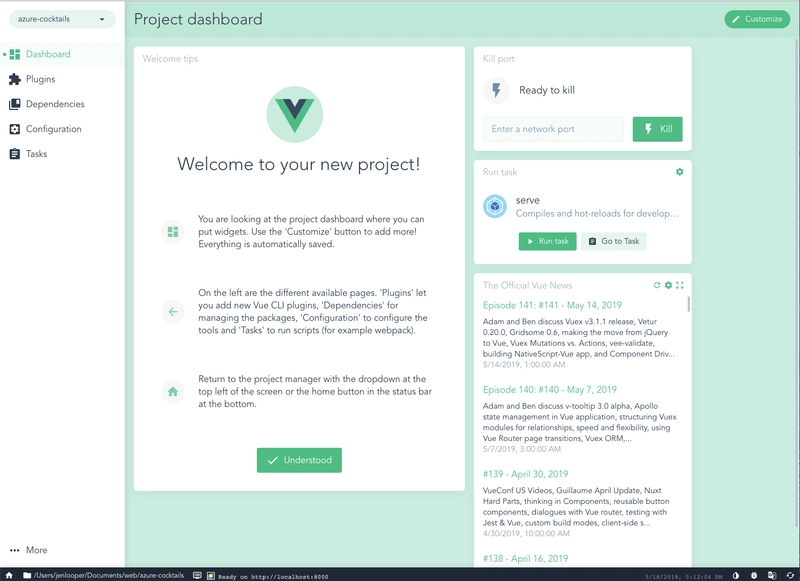Viewport: 800px width, 581px height.
Task: Click the left-arrow tip icon
Action: point(173,312)
